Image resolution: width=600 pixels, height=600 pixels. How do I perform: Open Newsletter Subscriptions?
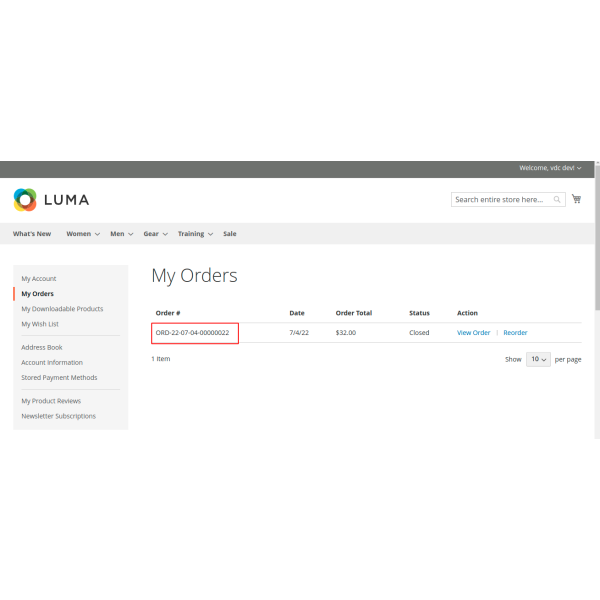[58, 416]
